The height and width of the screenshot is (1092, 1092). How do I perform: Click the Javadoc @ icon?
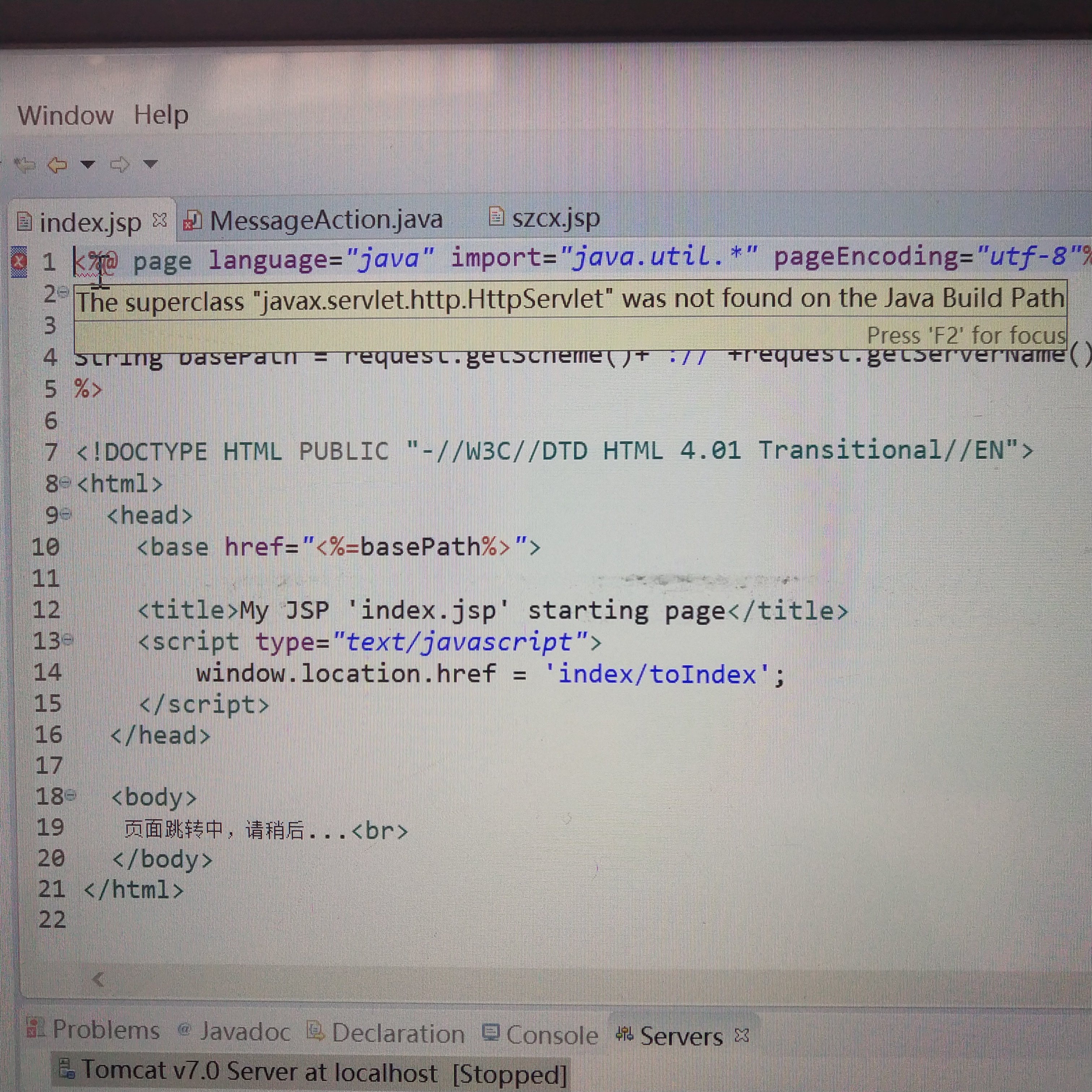pyautogui.click(x=184, y=1029)
